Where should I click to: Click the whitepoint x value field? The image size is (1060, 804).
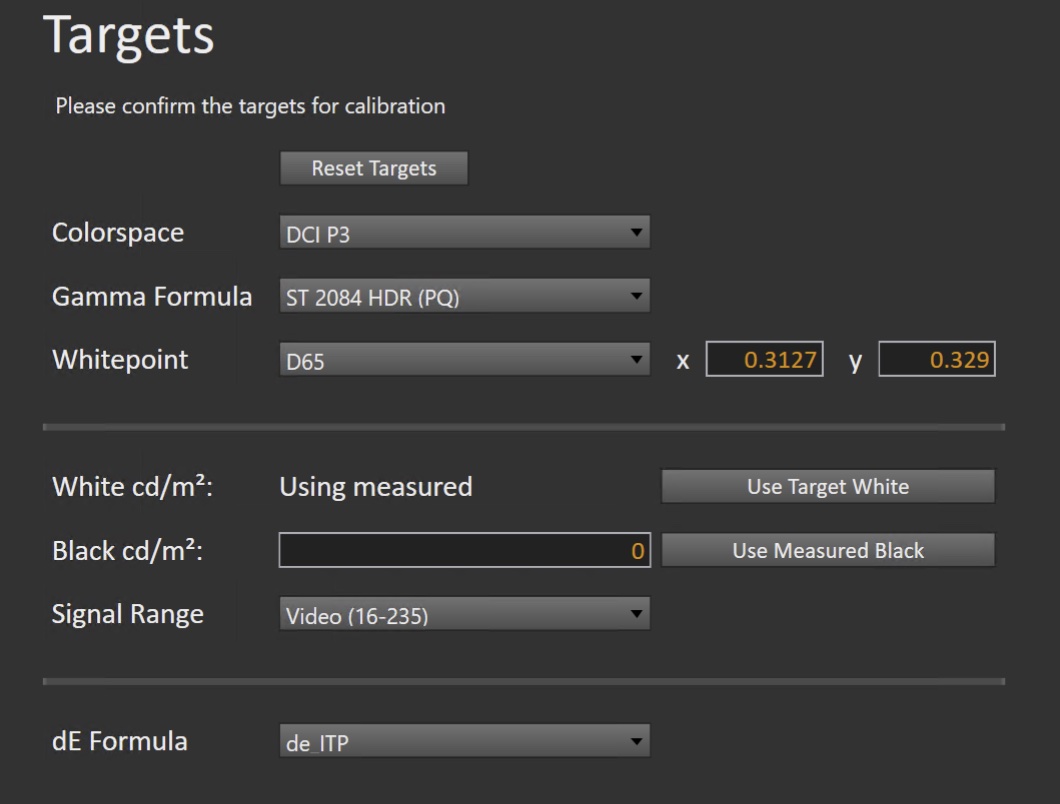[764, 360]
